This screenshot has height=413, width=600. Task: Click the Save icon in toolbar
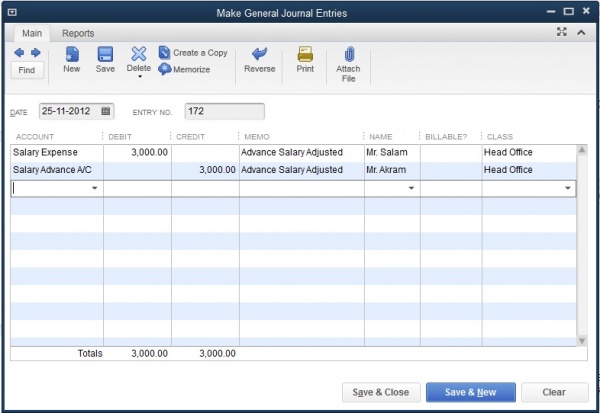(x=105, y=54)
